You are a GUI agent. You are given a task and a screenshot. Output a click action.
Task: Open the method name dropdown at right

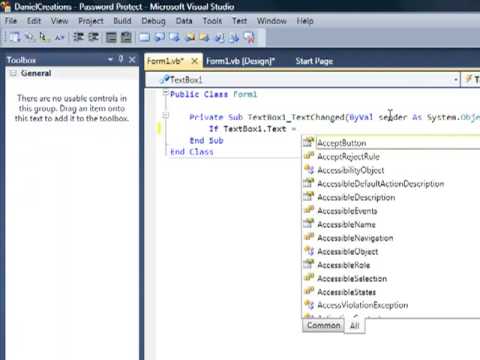tap(471, 80)
